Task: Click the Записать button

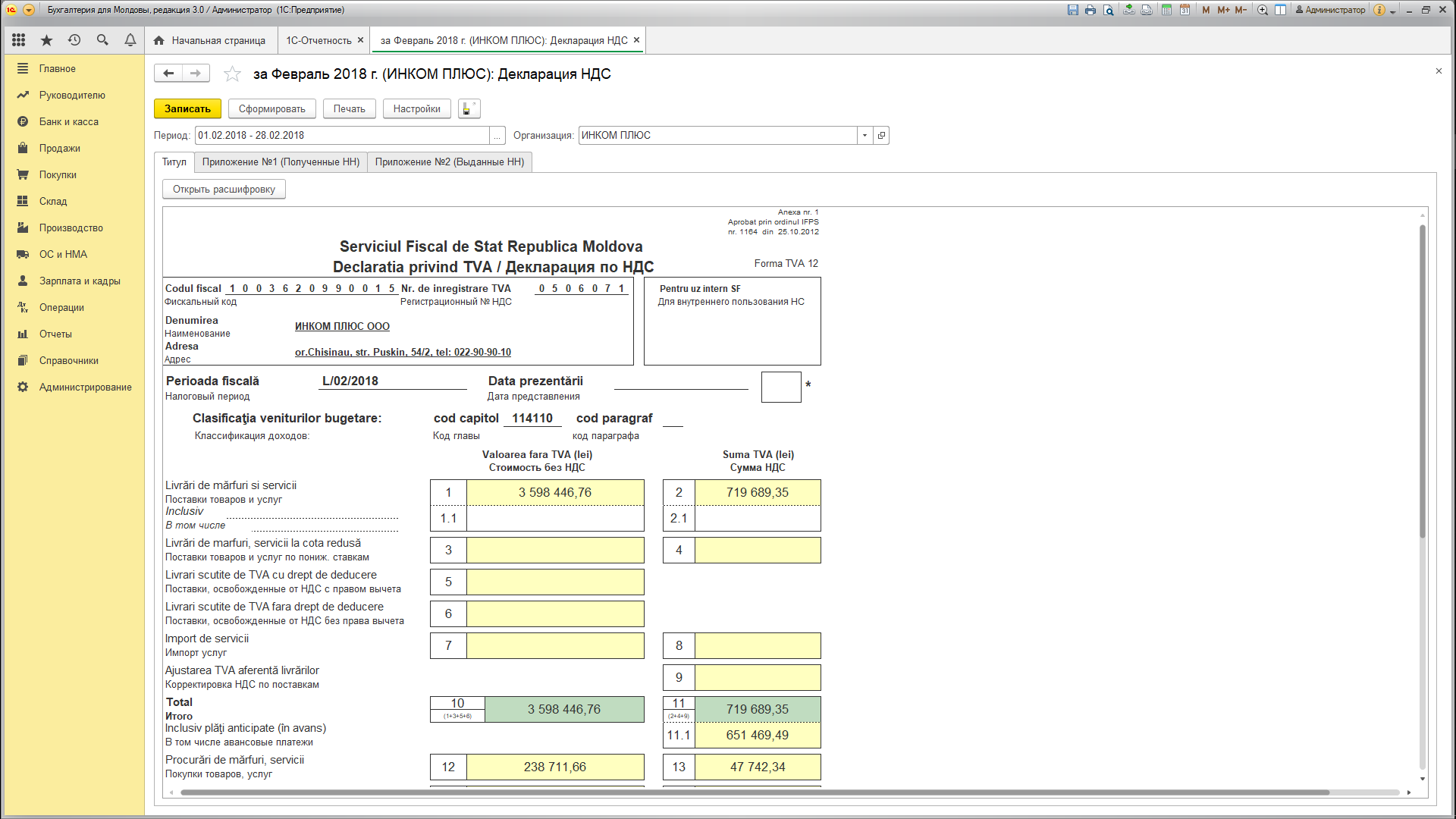Action: click(187, 108)
